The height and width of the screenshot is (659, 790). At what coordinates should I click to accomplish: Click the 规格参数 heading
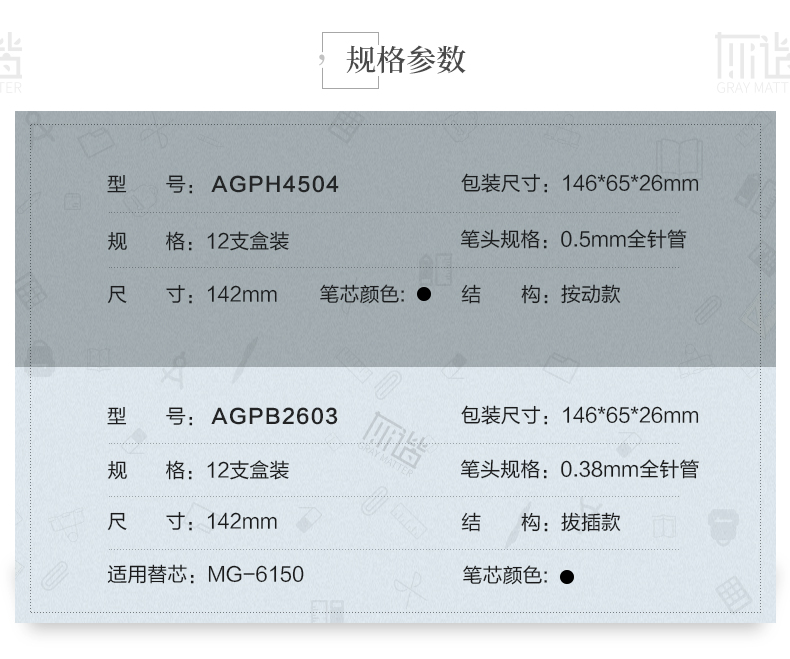point(406,60)
